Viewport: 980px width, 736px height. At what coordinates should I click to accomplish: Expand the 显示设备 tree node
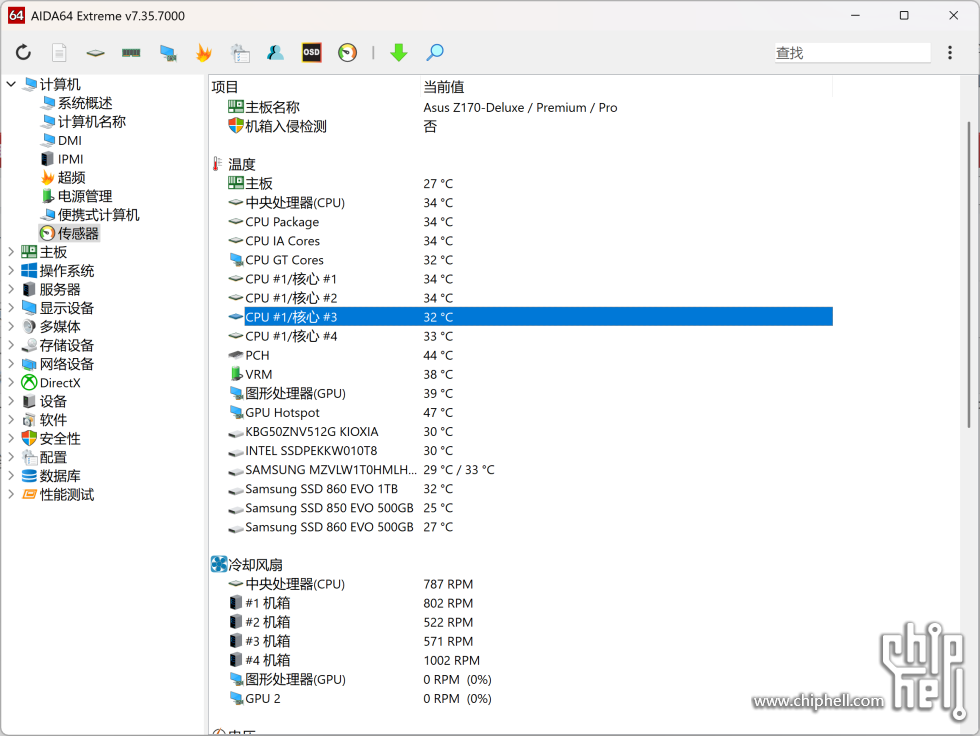click(x=11, y=308)
